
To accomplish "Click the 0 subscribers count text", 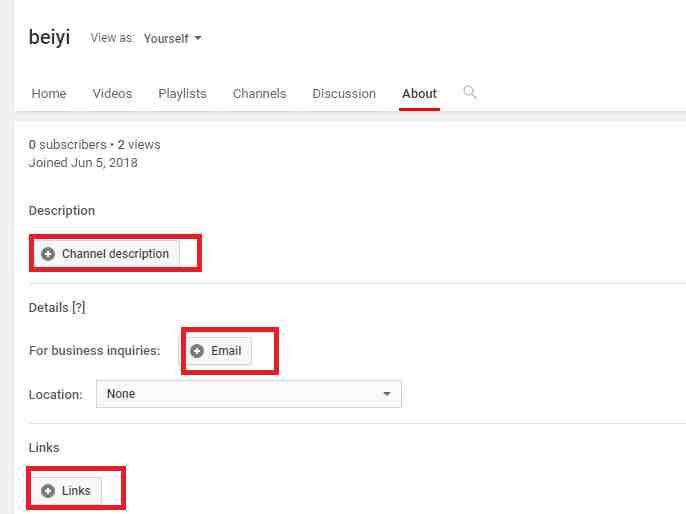I will 66,145.
